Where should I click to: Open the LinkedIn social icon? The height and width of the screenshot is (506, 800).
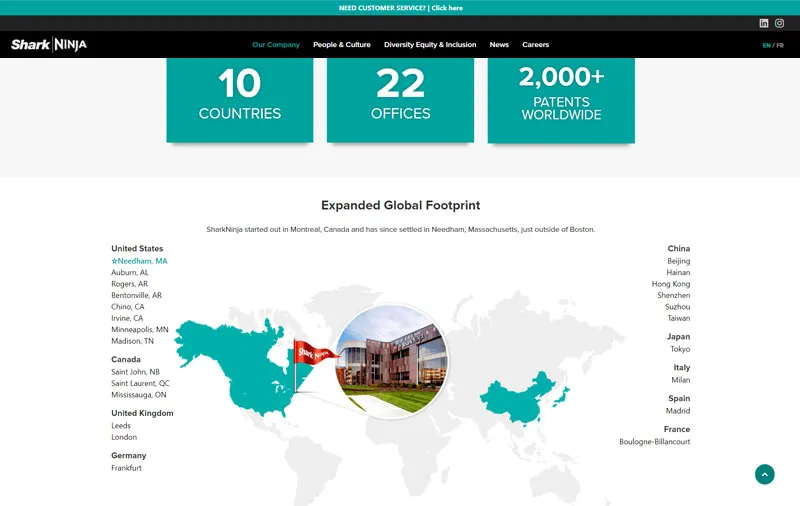click(x=764, y=23)
